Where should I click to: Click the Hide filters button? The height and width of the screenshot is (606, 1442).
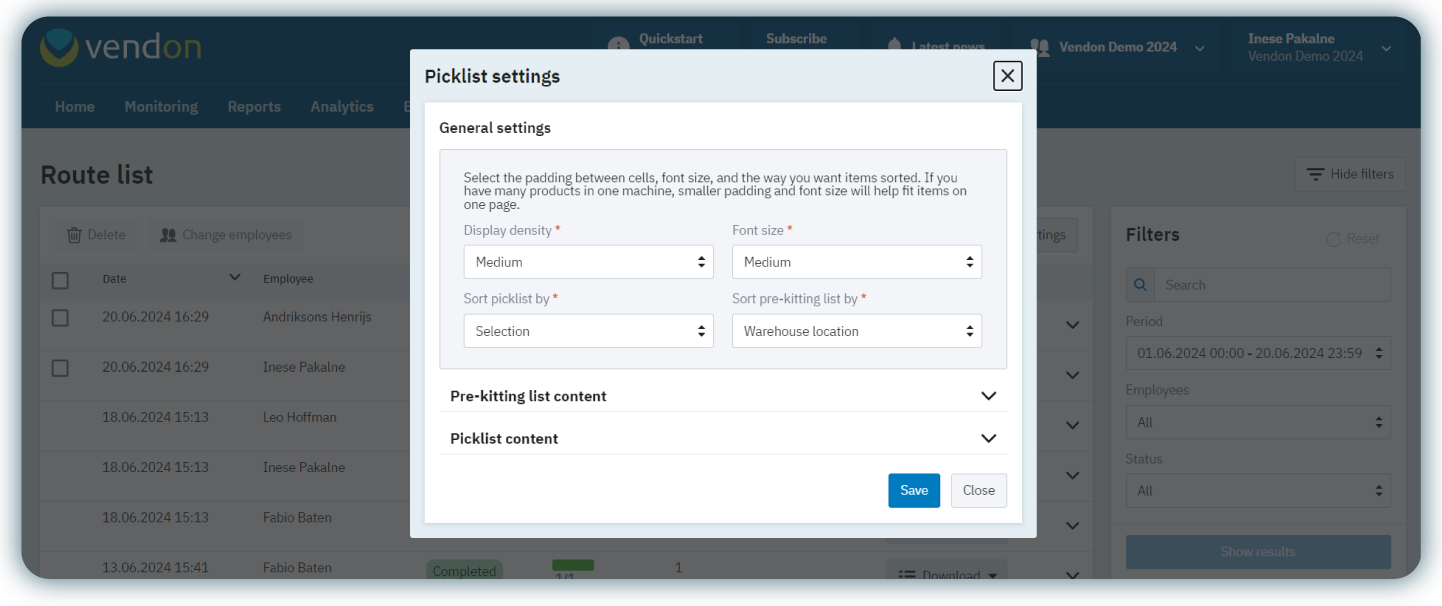[1350, 174]
